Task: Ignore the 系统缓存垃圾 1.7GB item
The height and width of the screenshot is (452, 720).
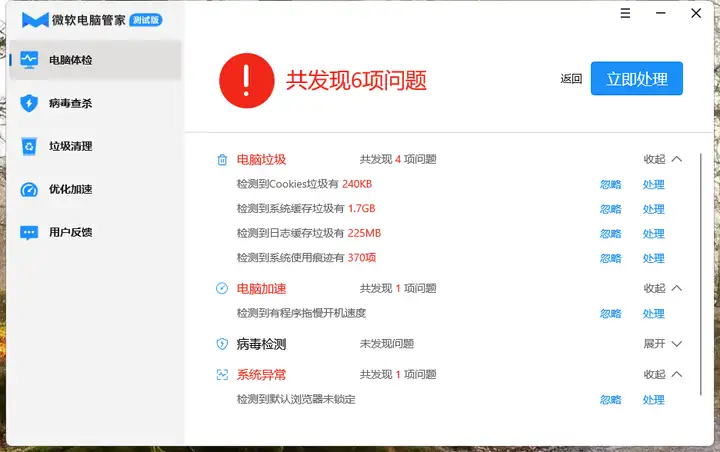Action: tap(611, 209)
